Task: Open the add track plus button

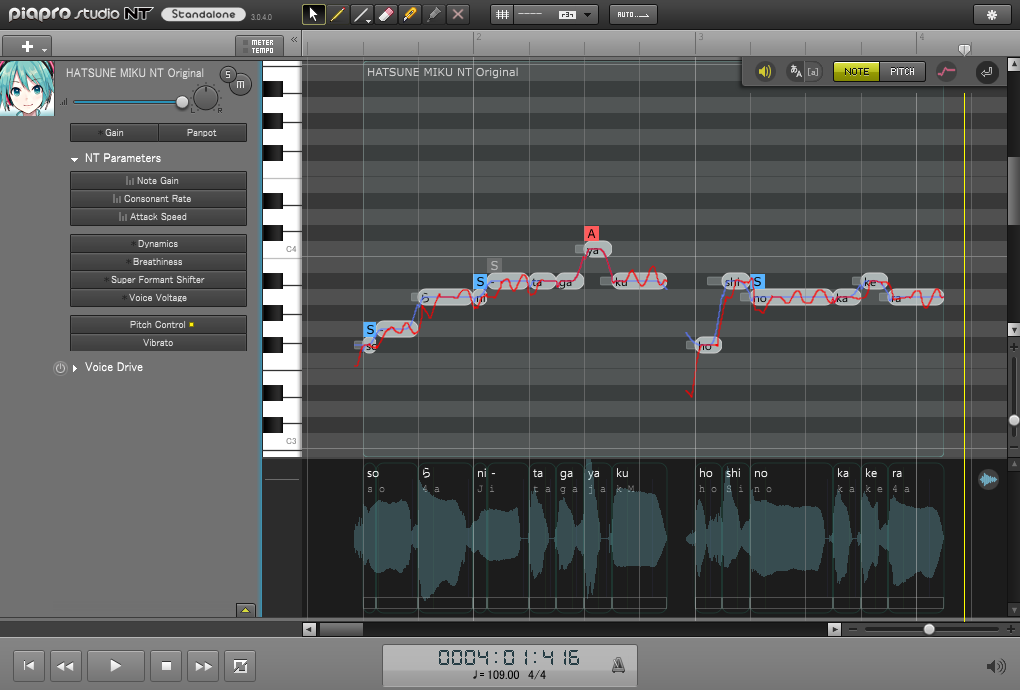Action: tap(27, 46)
